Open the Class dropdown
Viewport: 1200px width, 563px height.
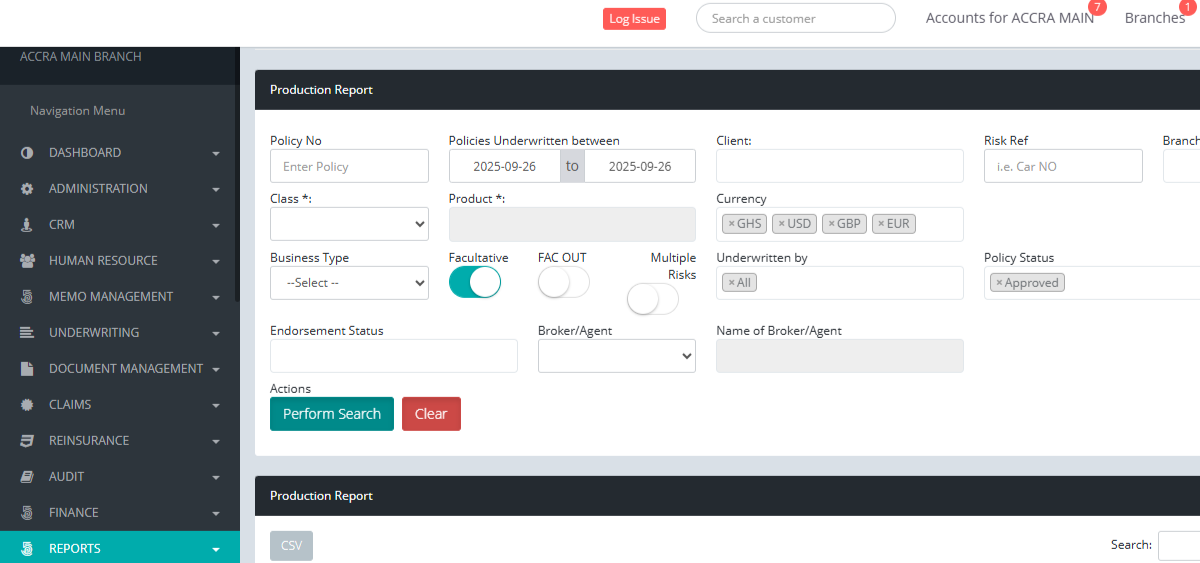349,225
